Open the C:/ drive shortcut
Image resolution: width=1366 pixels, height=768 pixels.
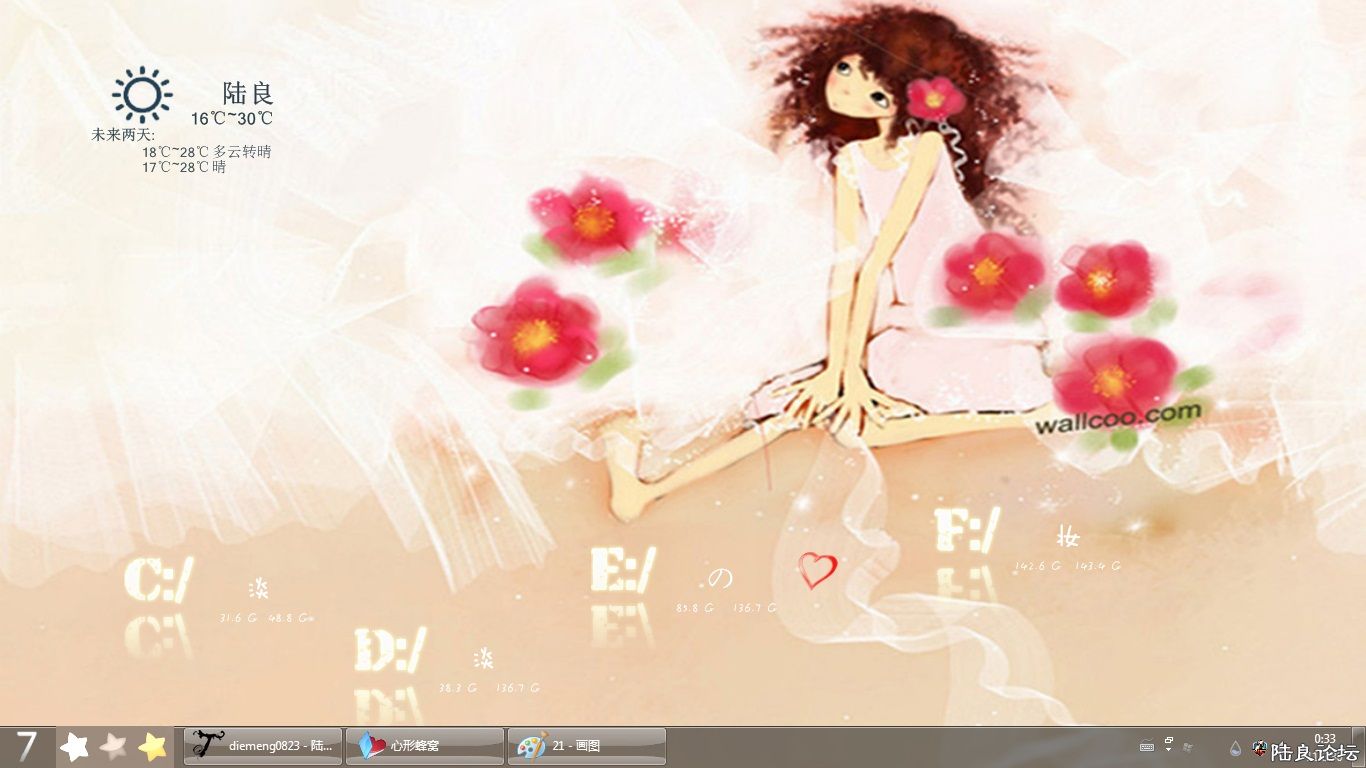tap(157, 580)
